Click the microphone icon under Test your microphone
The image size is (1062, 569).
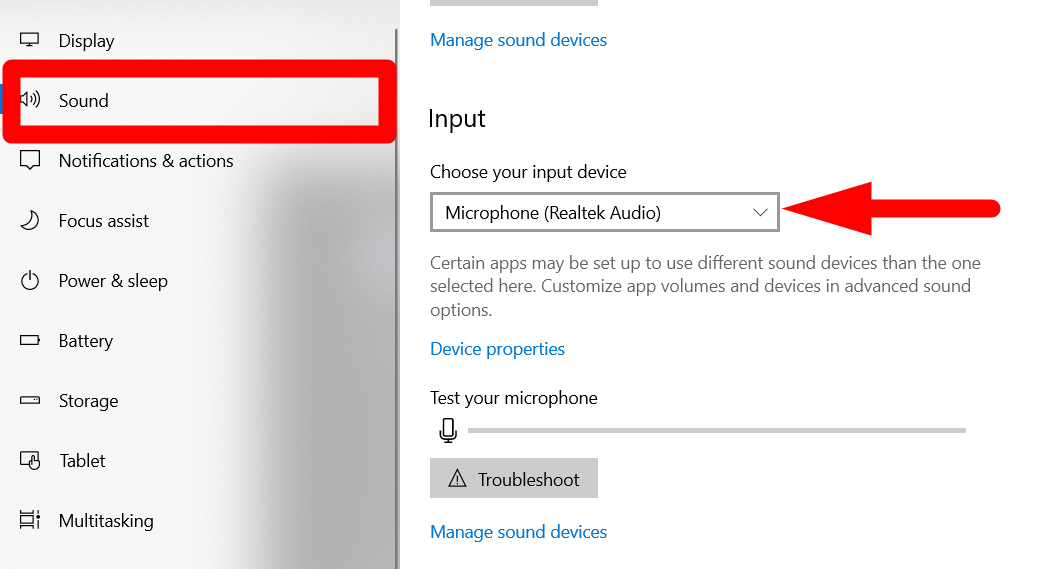point(448,430)
